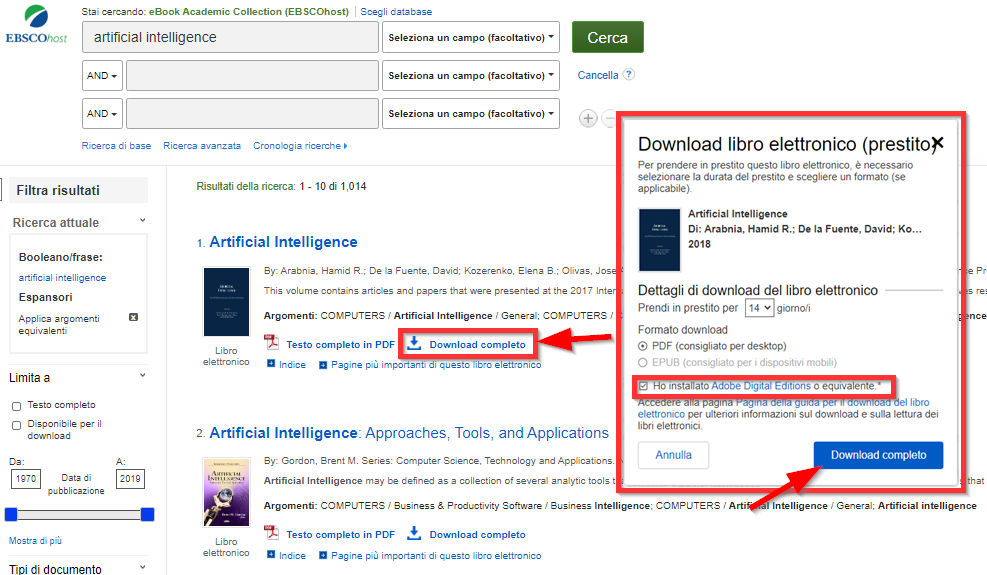The image size is (987, 575).
Task: Select PDF download format radio button
Action: click(643, 346)
